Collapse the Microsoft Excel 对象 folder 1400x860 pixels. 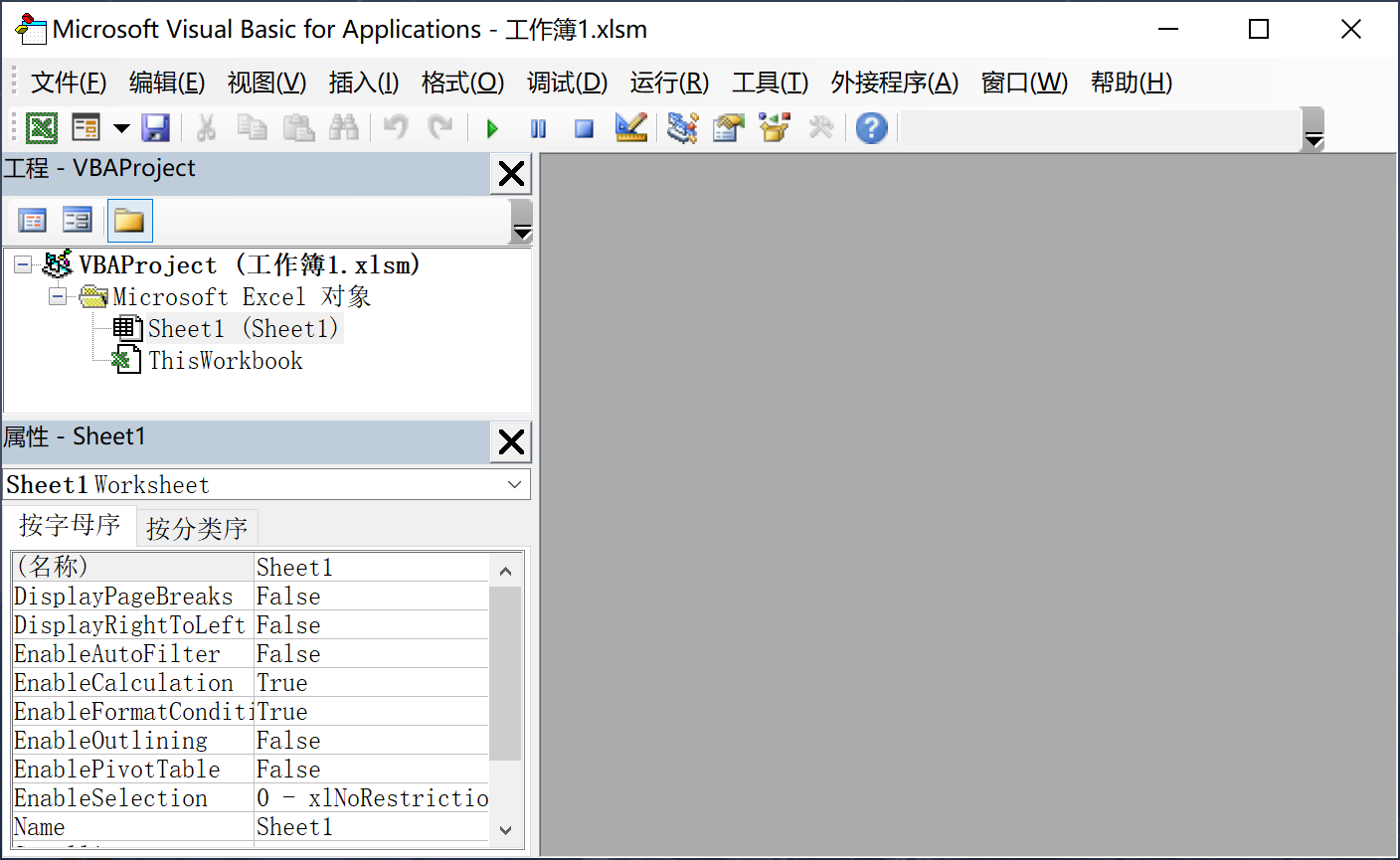tap(59, 297)
